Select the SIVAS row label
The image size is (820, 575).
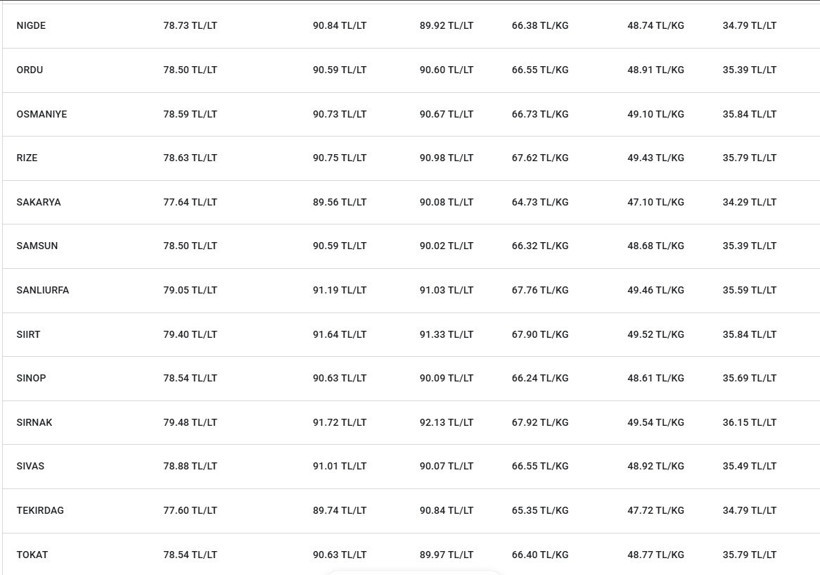30,466
